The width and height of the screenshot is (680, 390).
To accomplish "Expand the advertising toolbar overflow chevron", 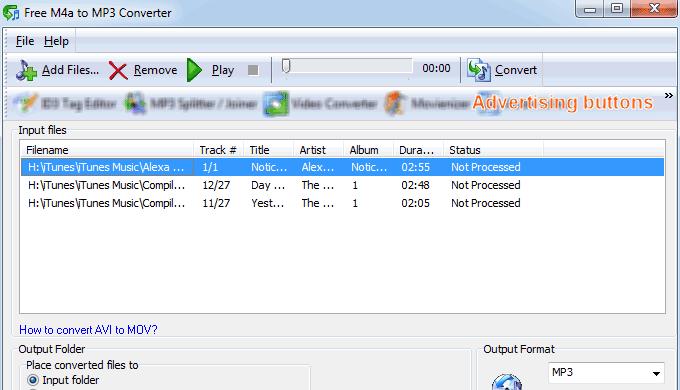I will [x=669, y=95].
